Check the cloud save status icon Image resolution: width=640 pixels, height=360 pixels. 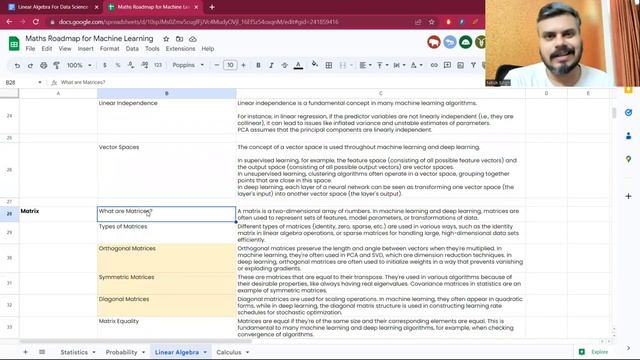click(193, 39)
